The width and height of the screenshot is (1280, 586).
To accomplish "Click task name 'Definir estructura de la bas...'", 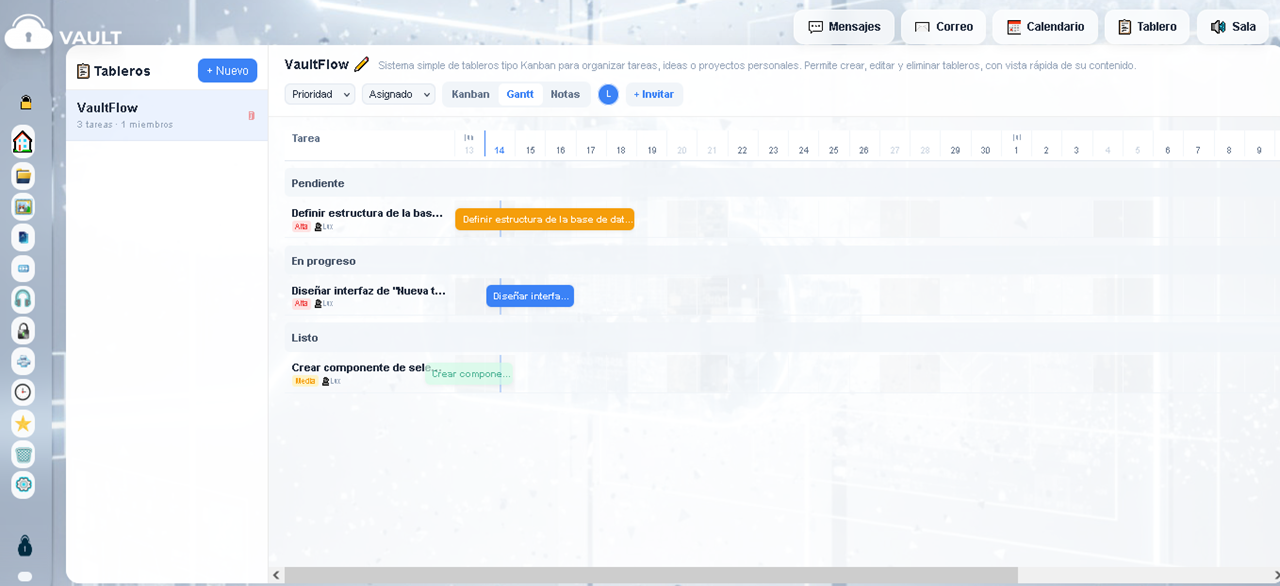I will pos(367,213).
